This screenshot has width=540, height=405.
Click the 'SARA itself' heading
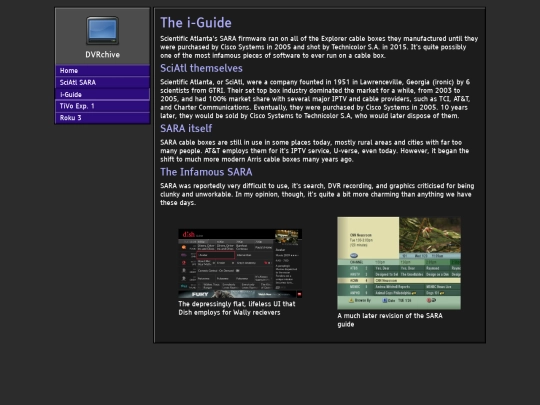point(186,128)
